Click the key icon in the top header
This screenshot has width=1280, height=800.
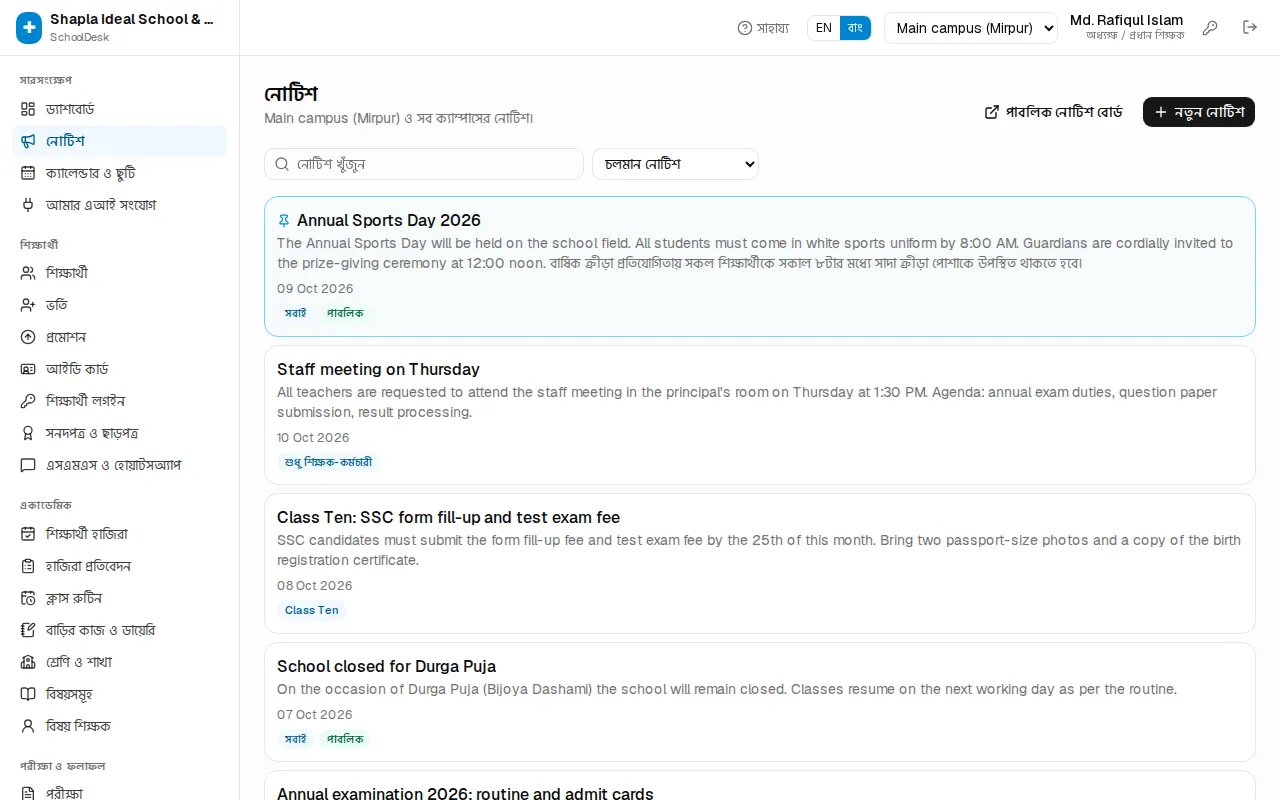[1210, 28]
